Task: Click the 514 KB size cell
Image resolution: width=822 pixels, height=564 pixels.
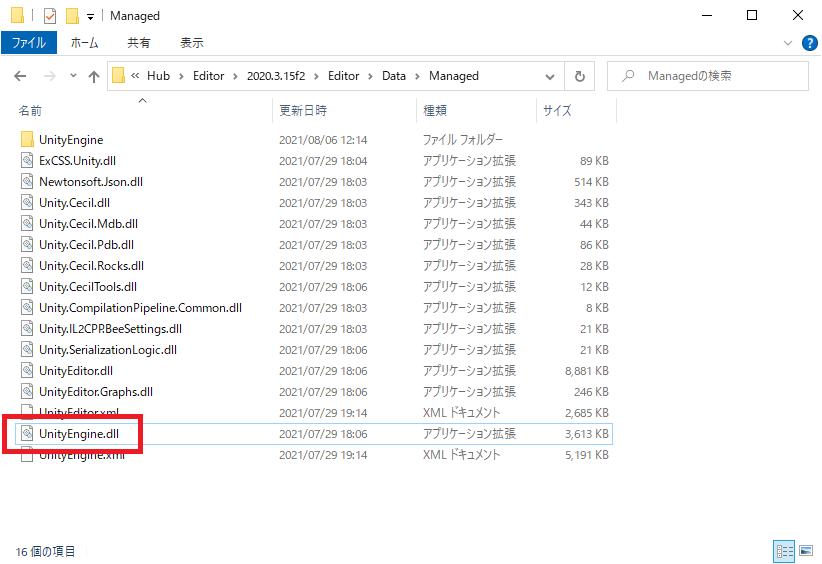Action: (591, 182)
